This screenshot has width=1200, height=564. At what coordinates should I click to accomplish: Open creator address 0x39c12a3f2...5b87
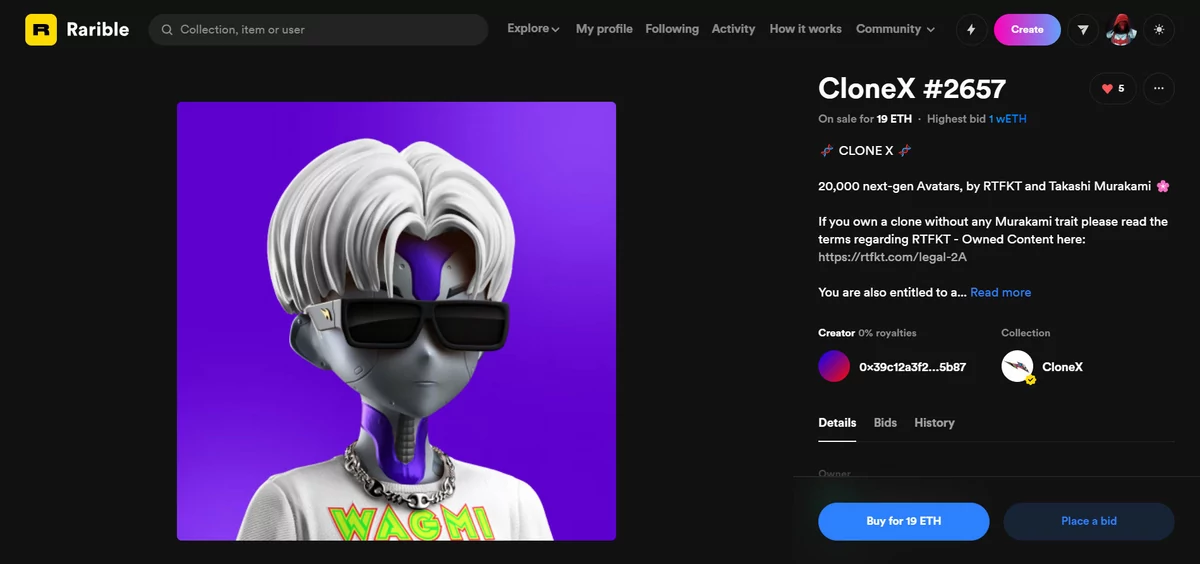(912, 367)
